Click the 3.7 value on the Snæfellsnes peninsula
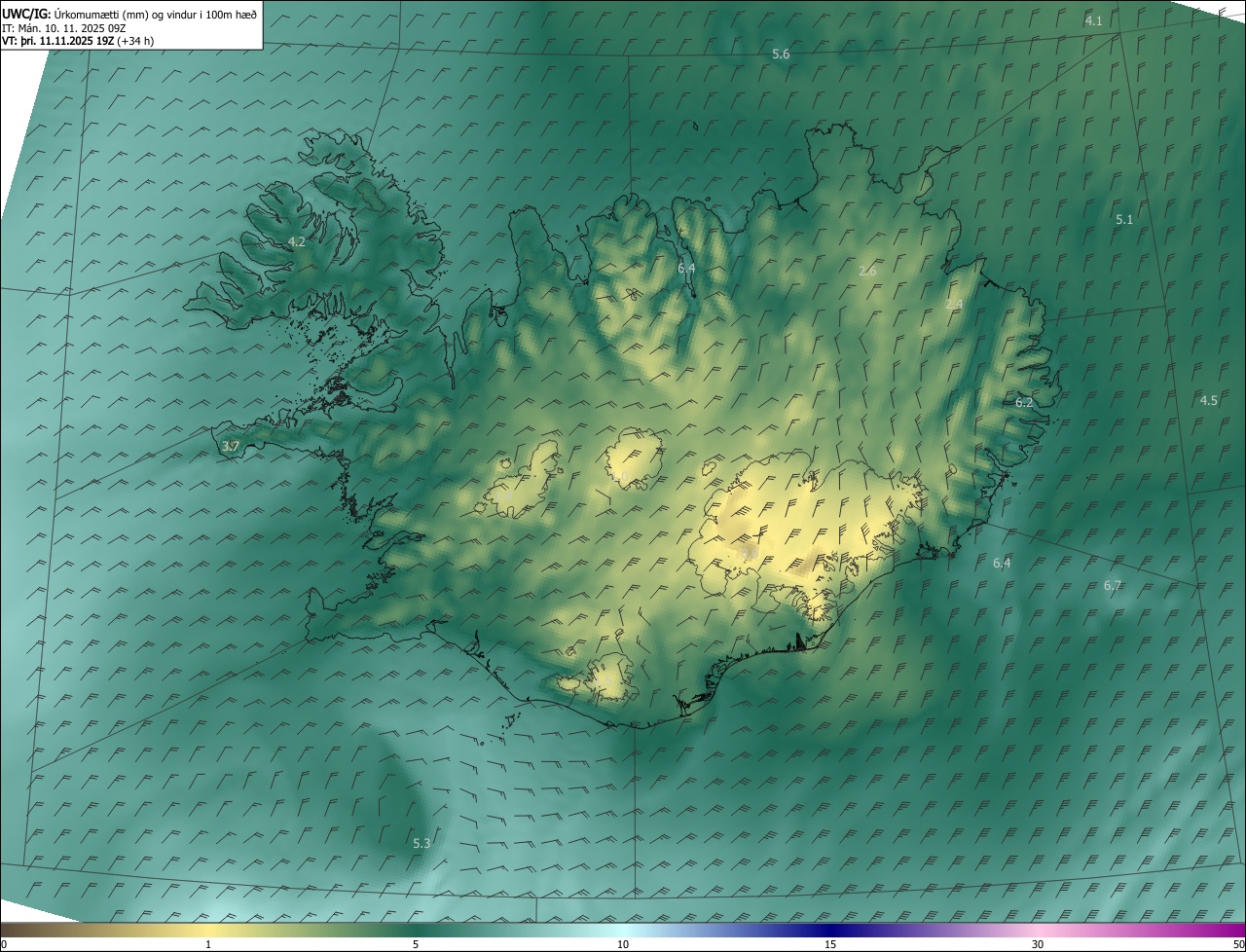 231,447
